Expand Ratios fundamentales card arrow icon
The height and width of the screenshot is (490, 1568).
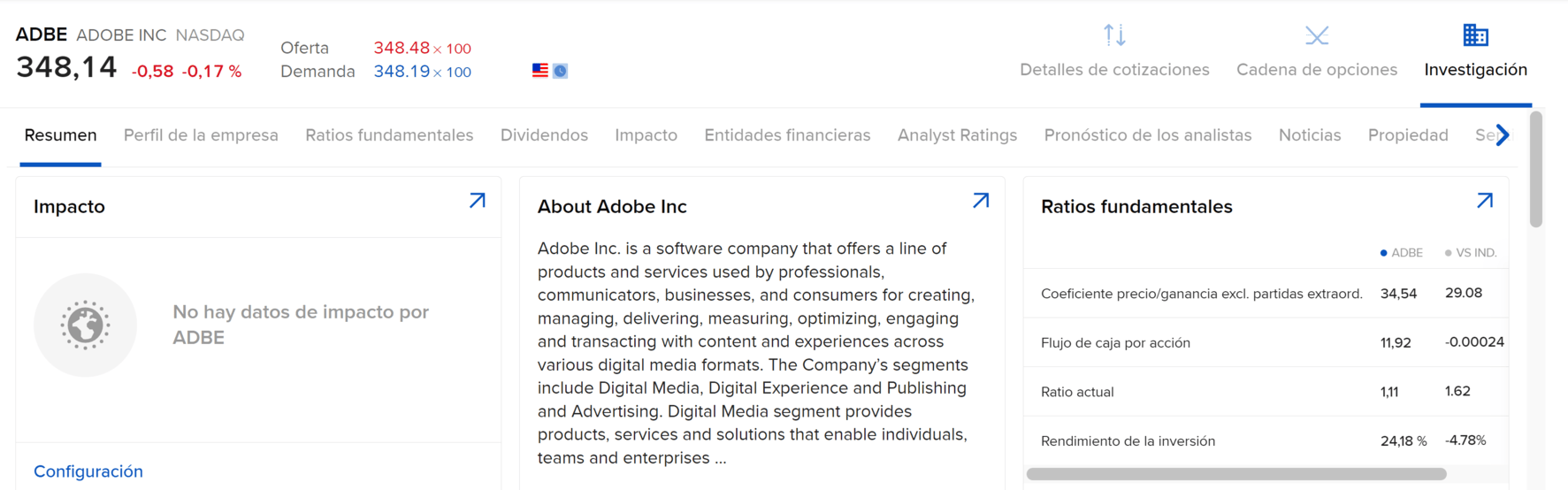click(1485, 201)
